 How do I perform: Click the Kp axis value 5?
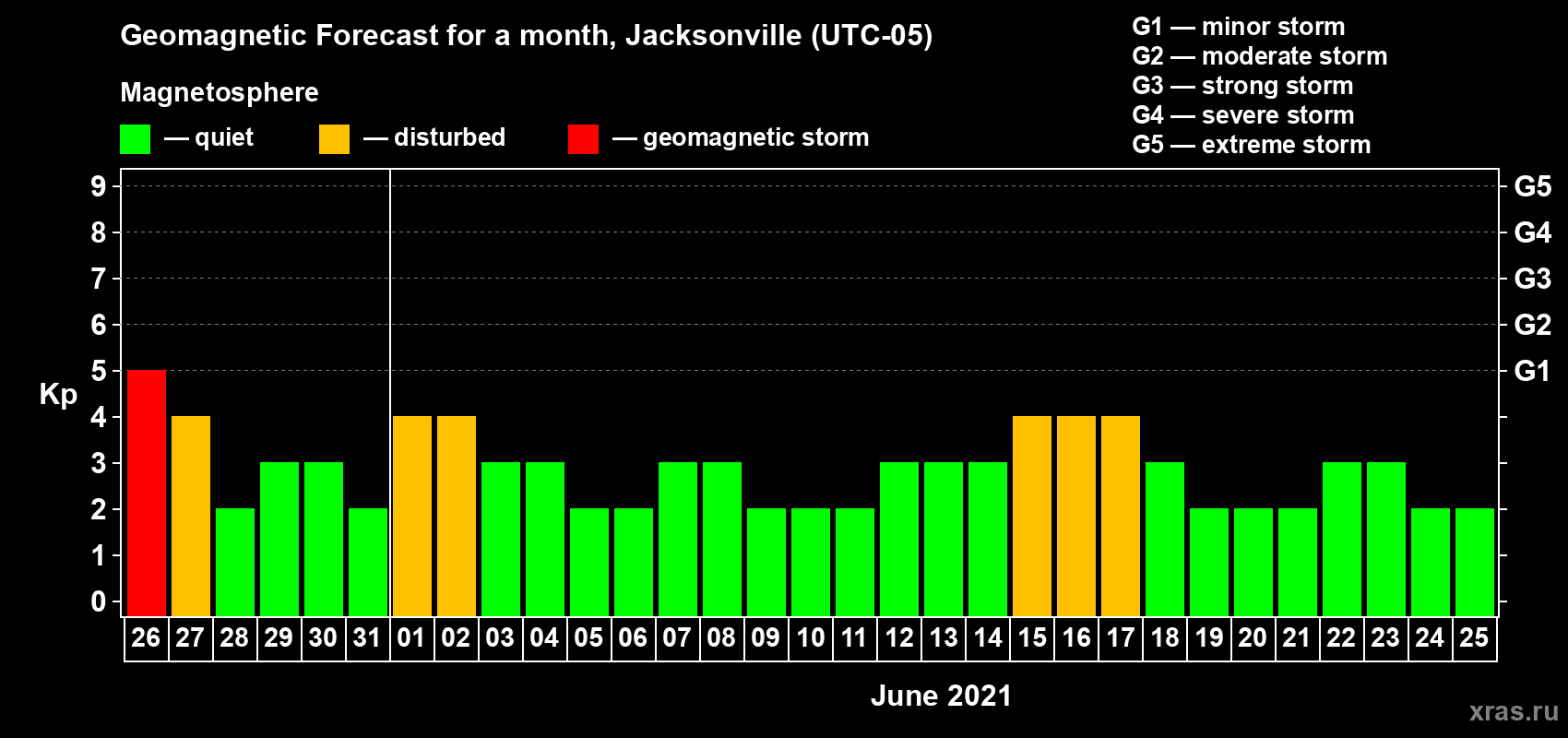pyautogui.click(x=99, y=371)
